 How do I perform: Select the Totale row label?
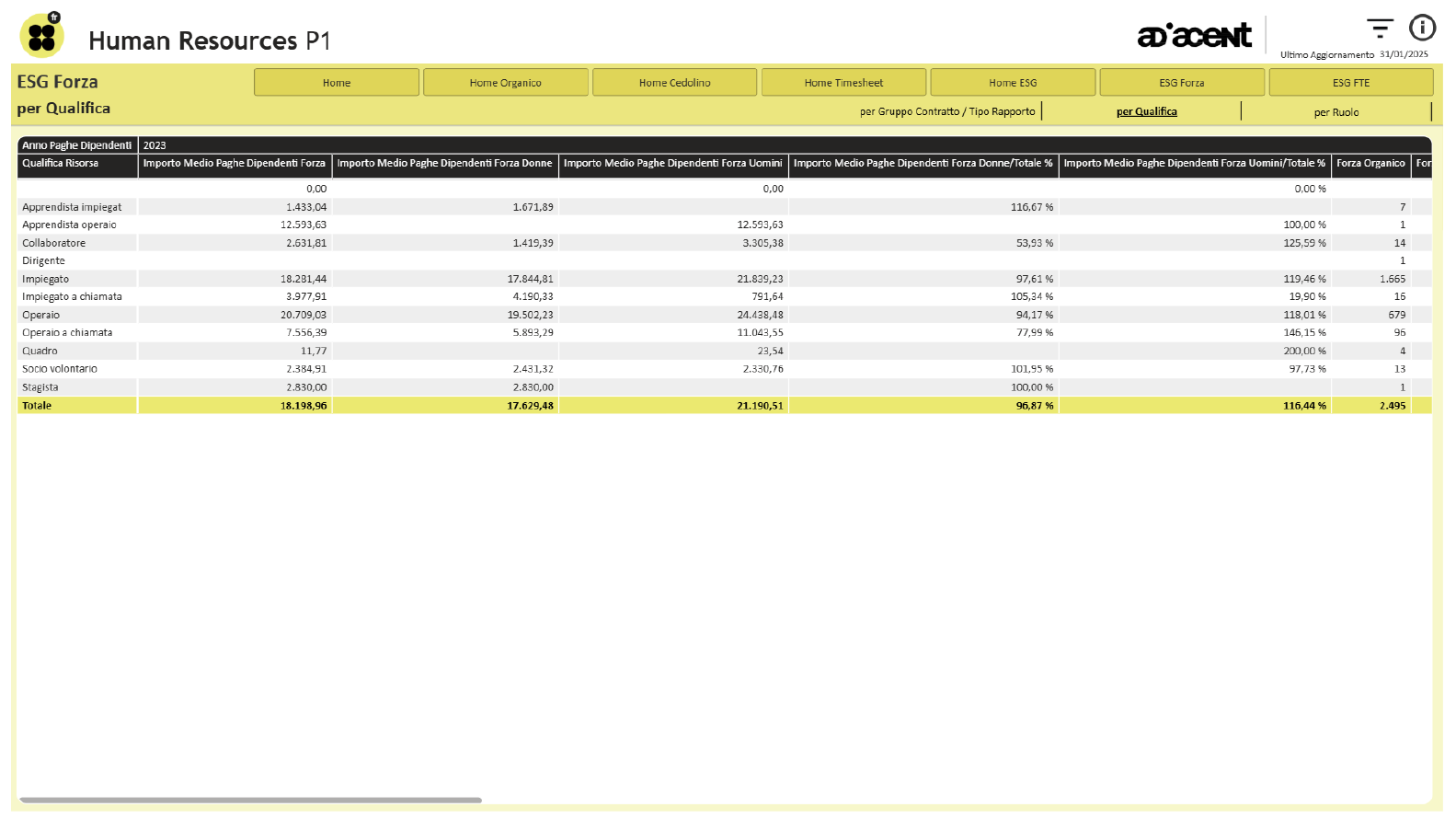click(x=37, y=406)
